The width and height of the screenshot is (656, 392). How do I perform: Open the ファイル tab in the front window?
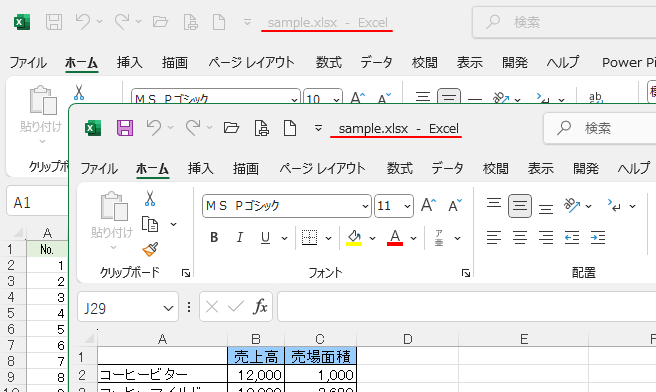point(99,169)
